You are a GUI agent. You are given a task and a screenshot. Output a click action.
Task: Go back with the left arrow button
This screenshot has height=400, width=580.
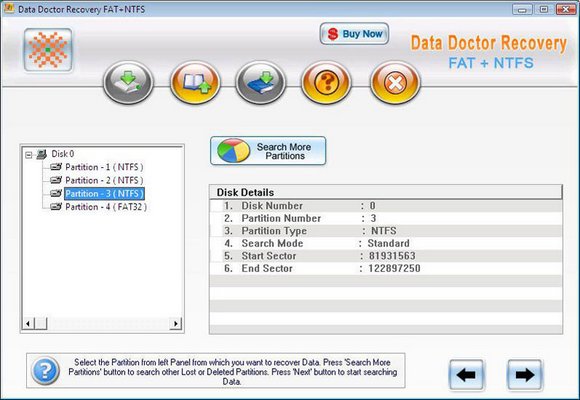(466, 375)
